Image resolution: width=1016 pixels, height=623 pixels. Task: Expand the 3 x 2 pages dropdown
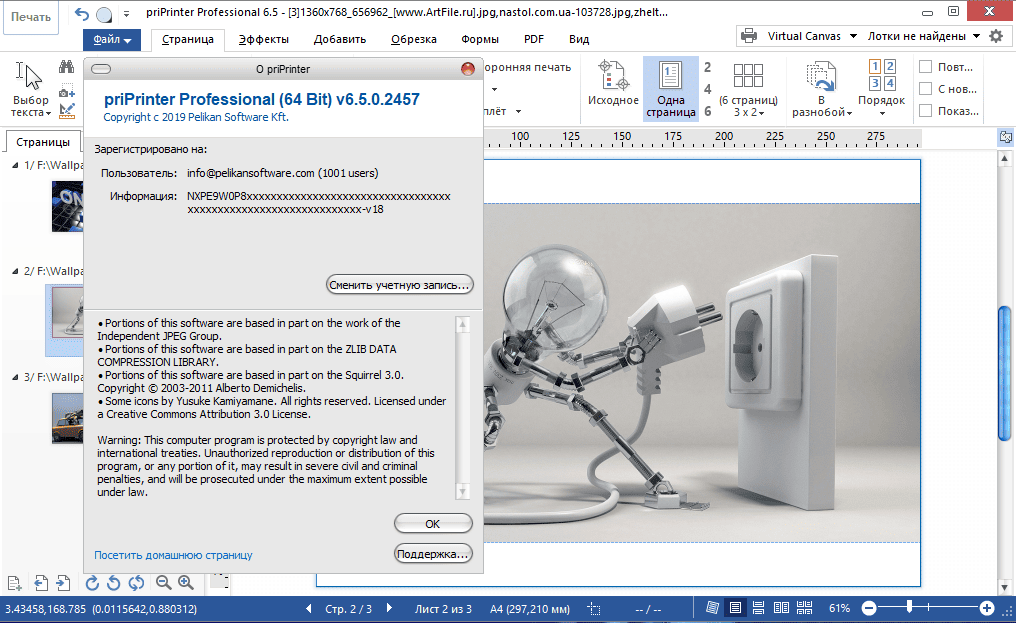pos(761,113)
